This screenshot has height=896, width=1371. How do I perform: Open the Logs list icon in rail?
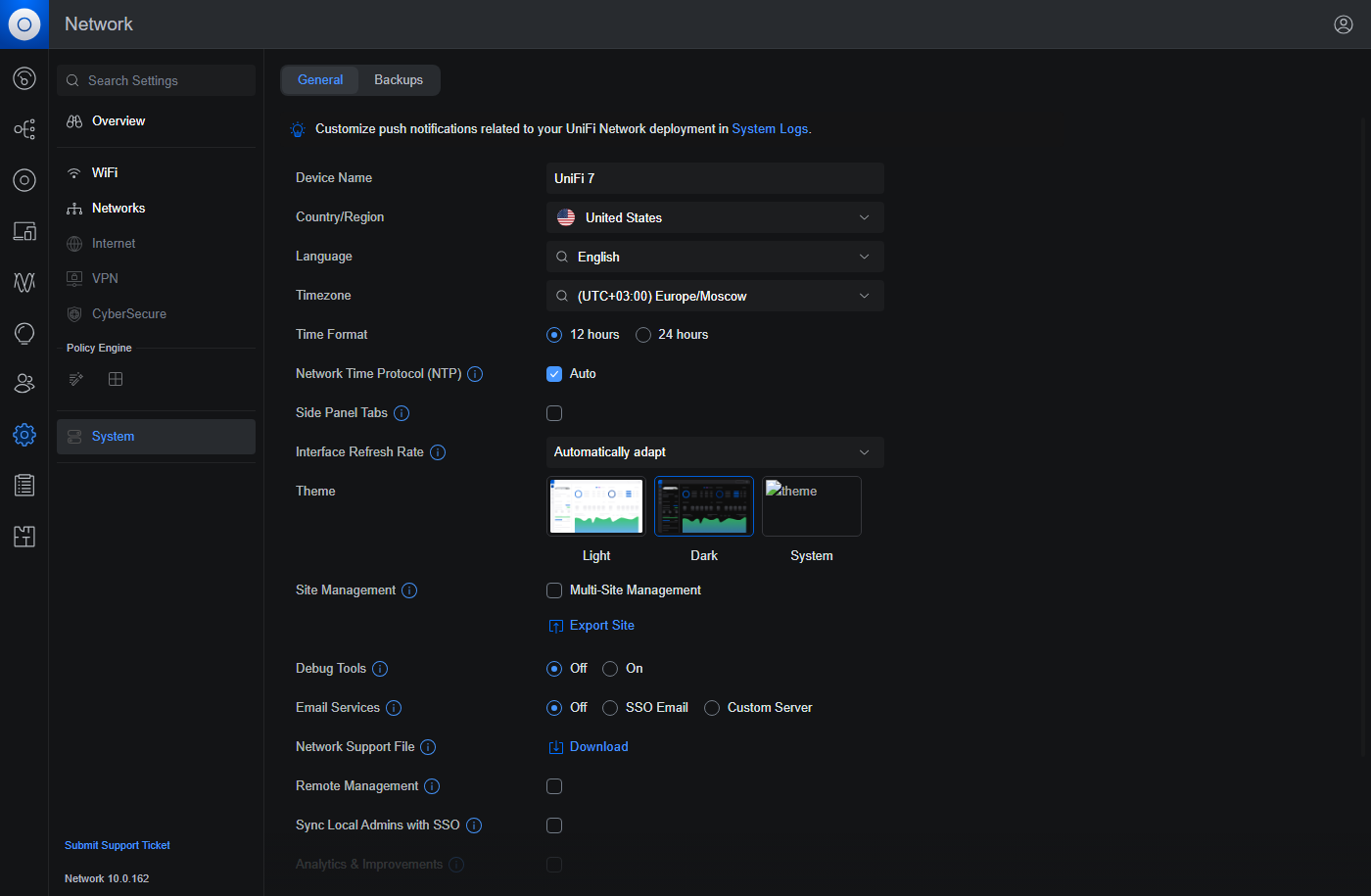point(24,486)
